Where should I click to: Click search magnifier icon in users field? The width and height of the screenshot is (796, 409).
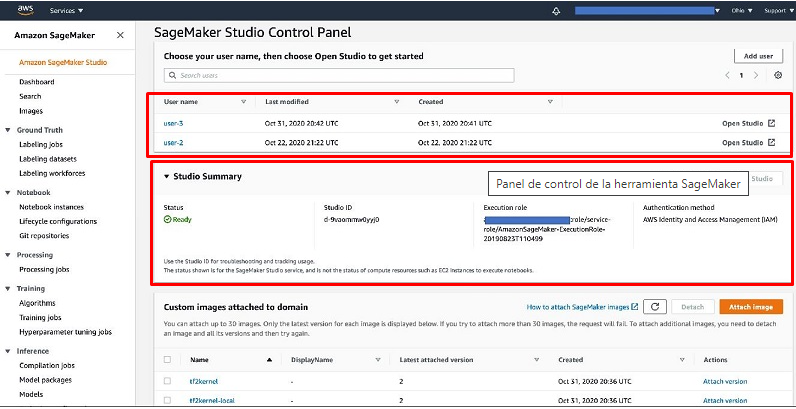pos(173,75)
